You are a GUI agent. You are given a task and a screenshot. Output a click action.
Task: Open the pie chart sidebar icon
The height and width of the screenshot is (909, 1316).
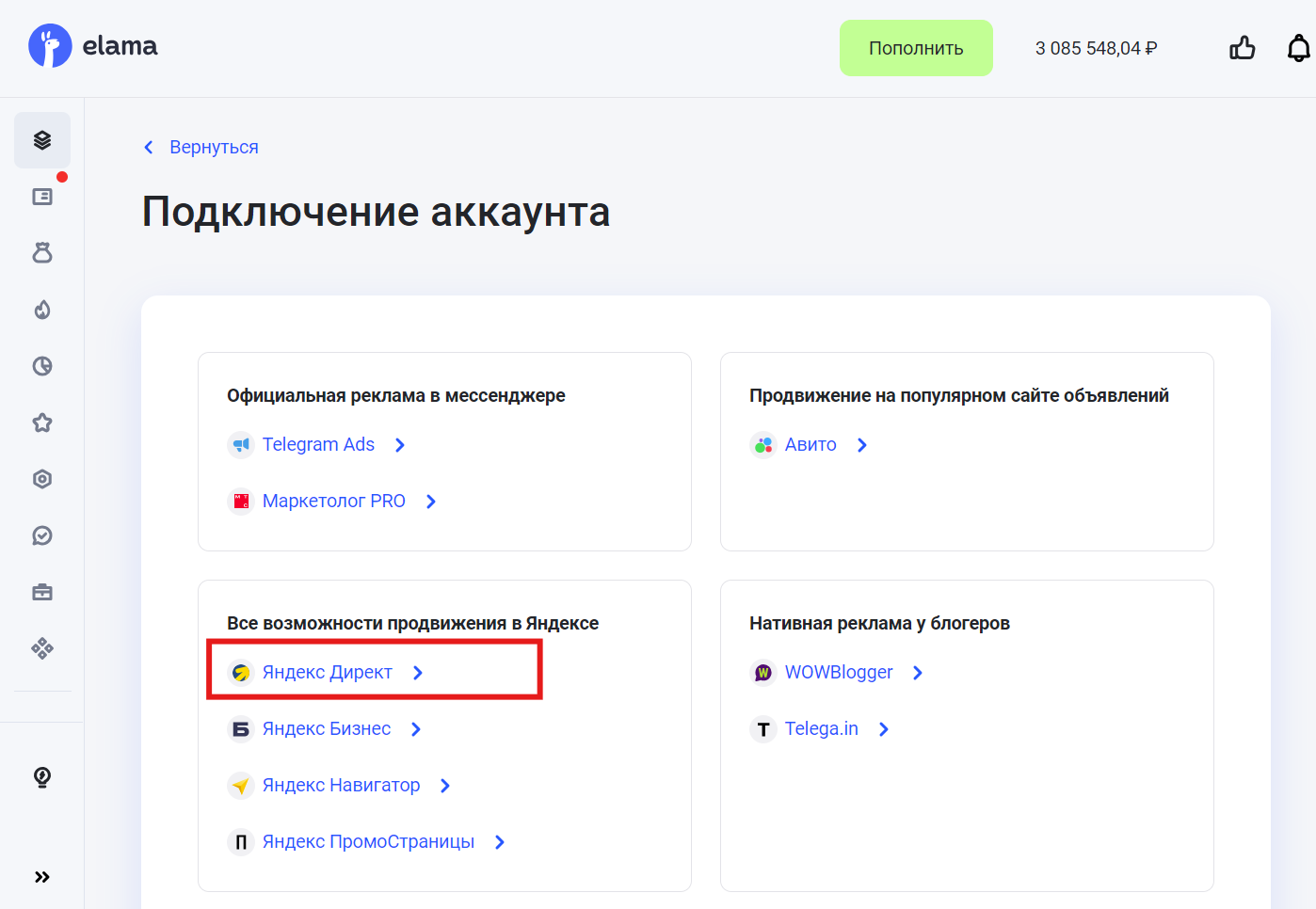point(42,366)
